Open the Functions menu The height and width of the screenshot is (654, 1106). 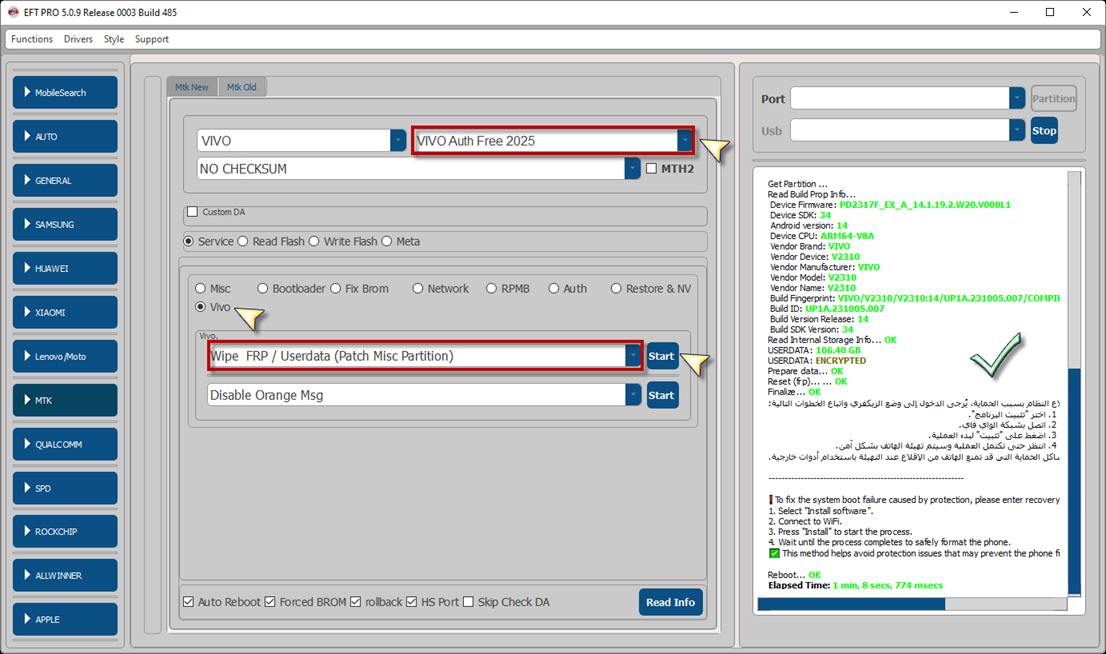[x=32, y=39]
